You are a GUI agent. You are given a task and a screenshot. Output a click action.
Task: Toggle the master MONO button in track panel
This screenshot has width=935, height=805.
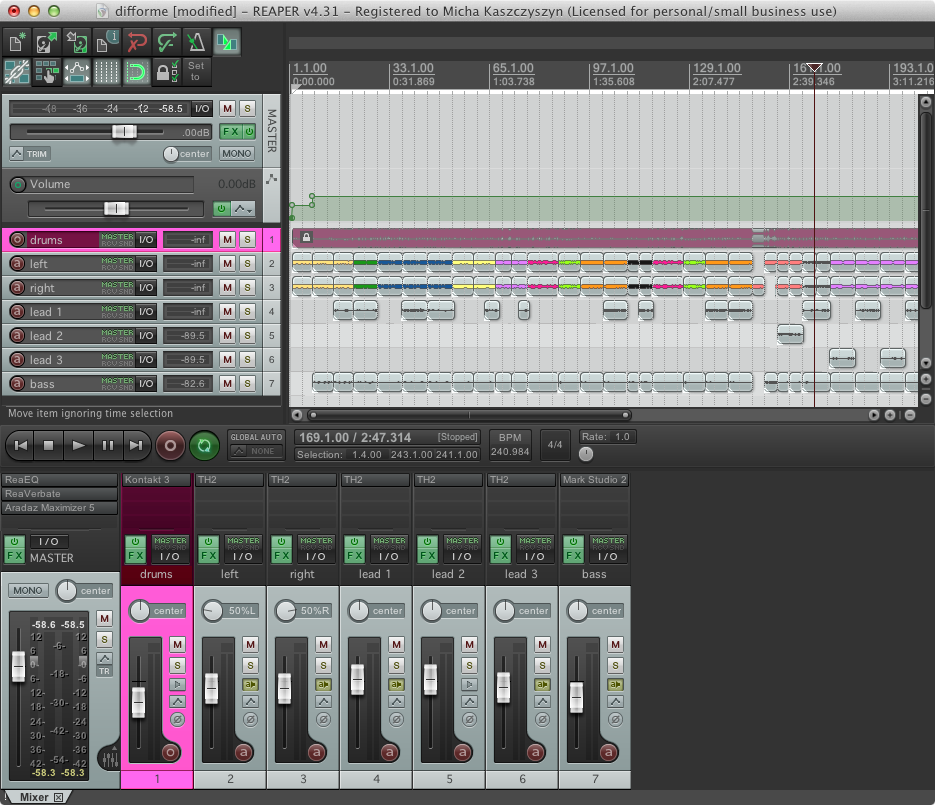(x=237, y=153)
